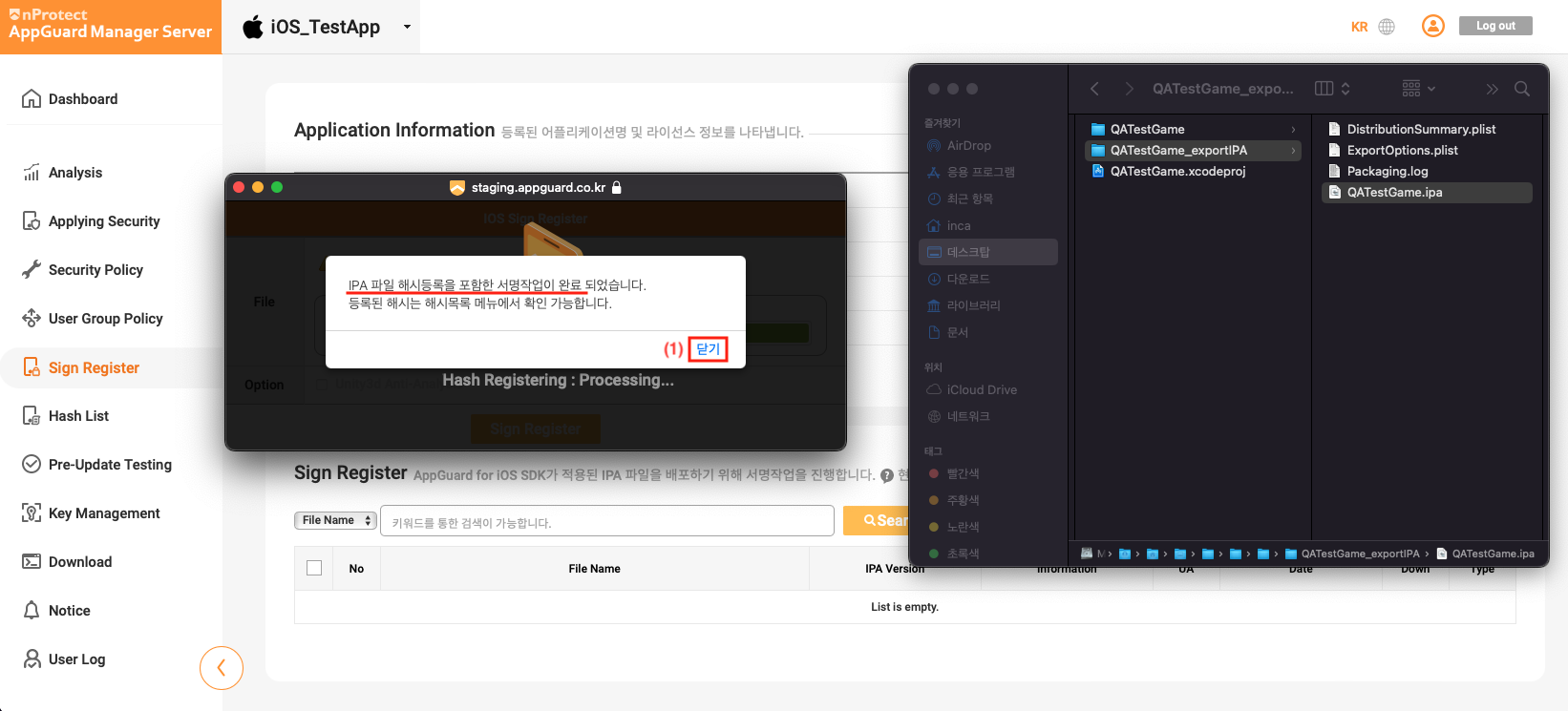1568x711 pixels.
Task: Open AirDrop in Finder sidebar
Action: [968, 146]
